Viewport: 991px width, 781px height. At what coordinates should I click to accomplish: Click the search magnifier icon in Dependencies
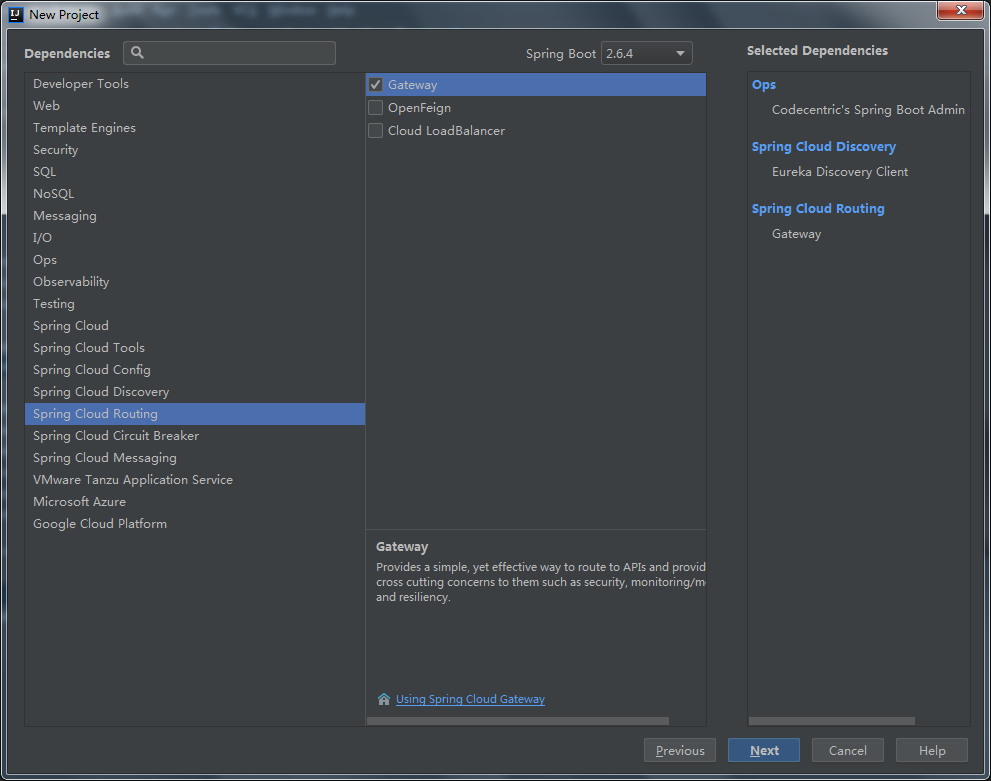pos(137,53)
